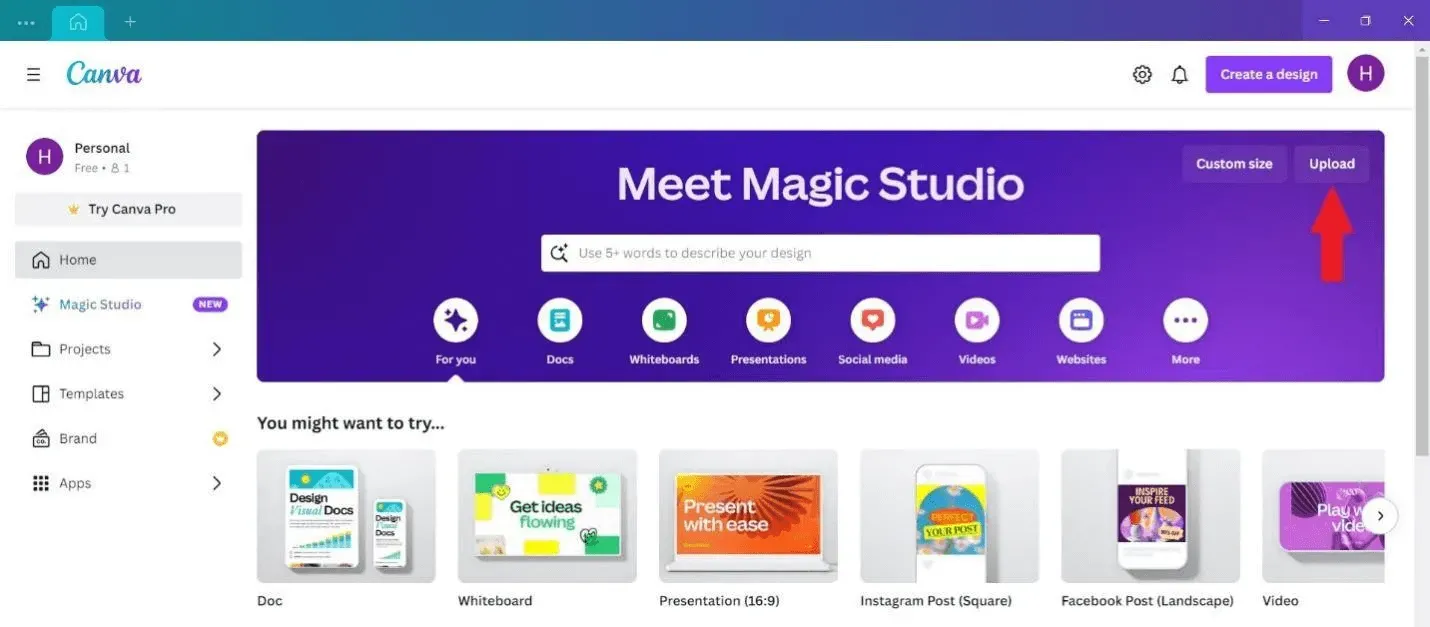Expand the Apps sidebar chevron
This screenshot has height=627, width=1430.
[217, 483]
